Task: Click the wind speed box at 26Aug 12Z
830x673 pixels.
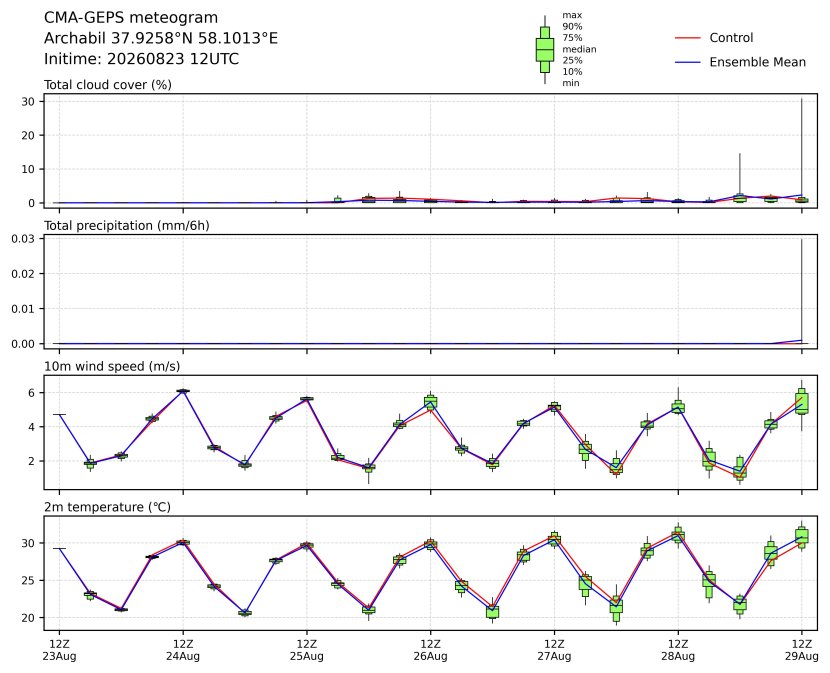Action: pos(431,402)
